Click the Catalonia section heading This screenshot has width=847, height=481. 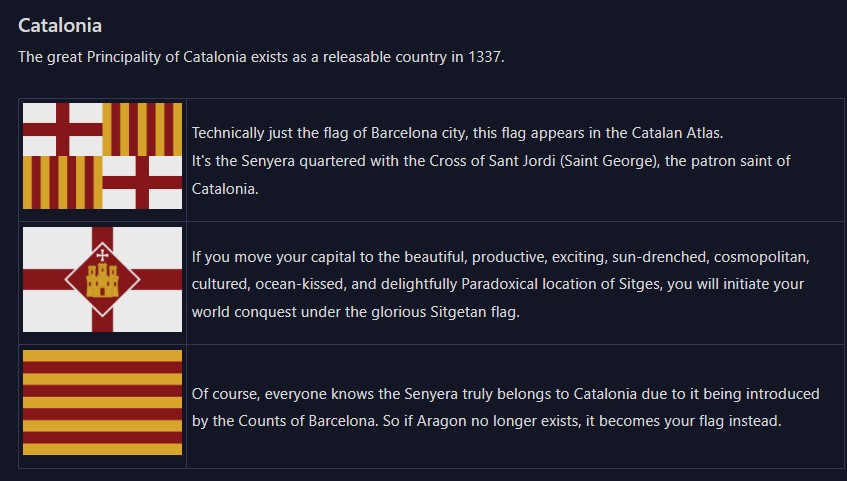click(x=60, y=25)
